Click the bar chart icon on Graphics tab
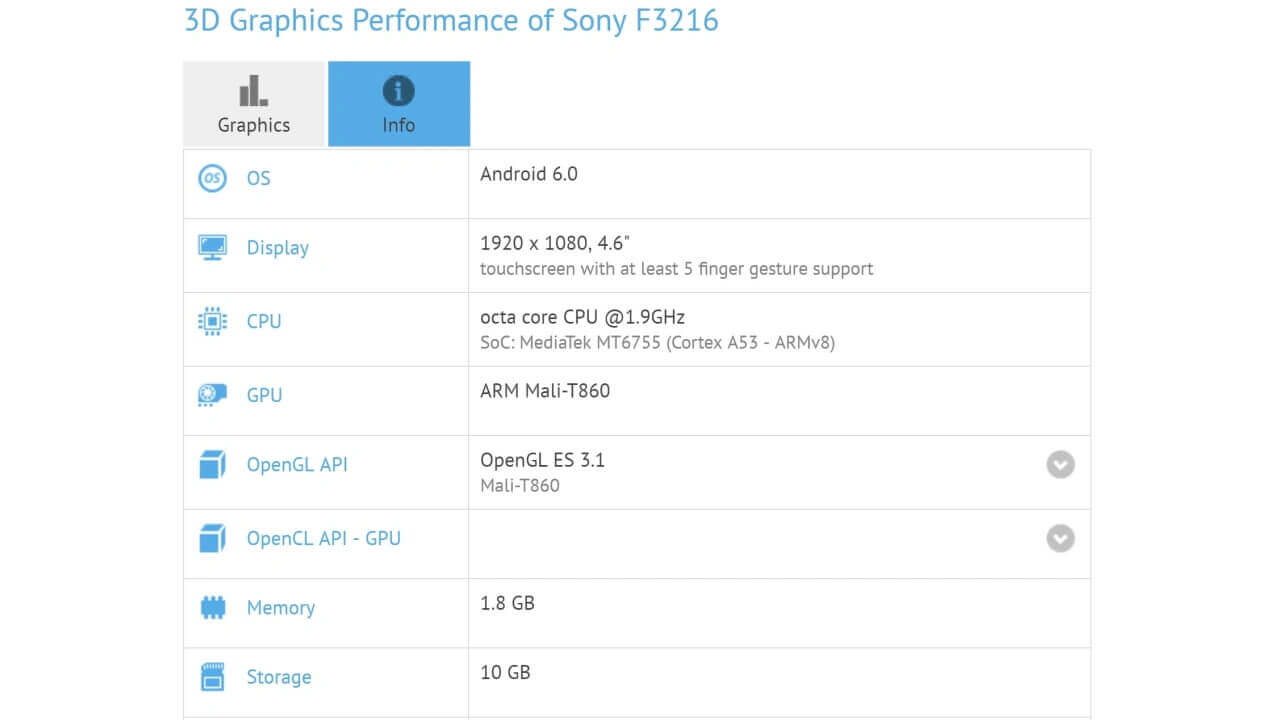 253,90
